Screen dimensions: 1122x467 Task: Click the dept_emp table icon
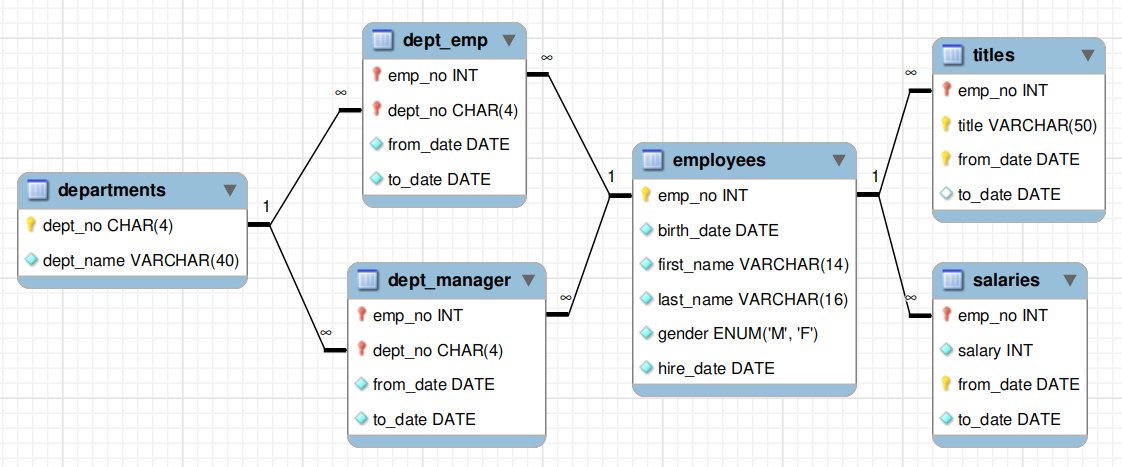384,40
